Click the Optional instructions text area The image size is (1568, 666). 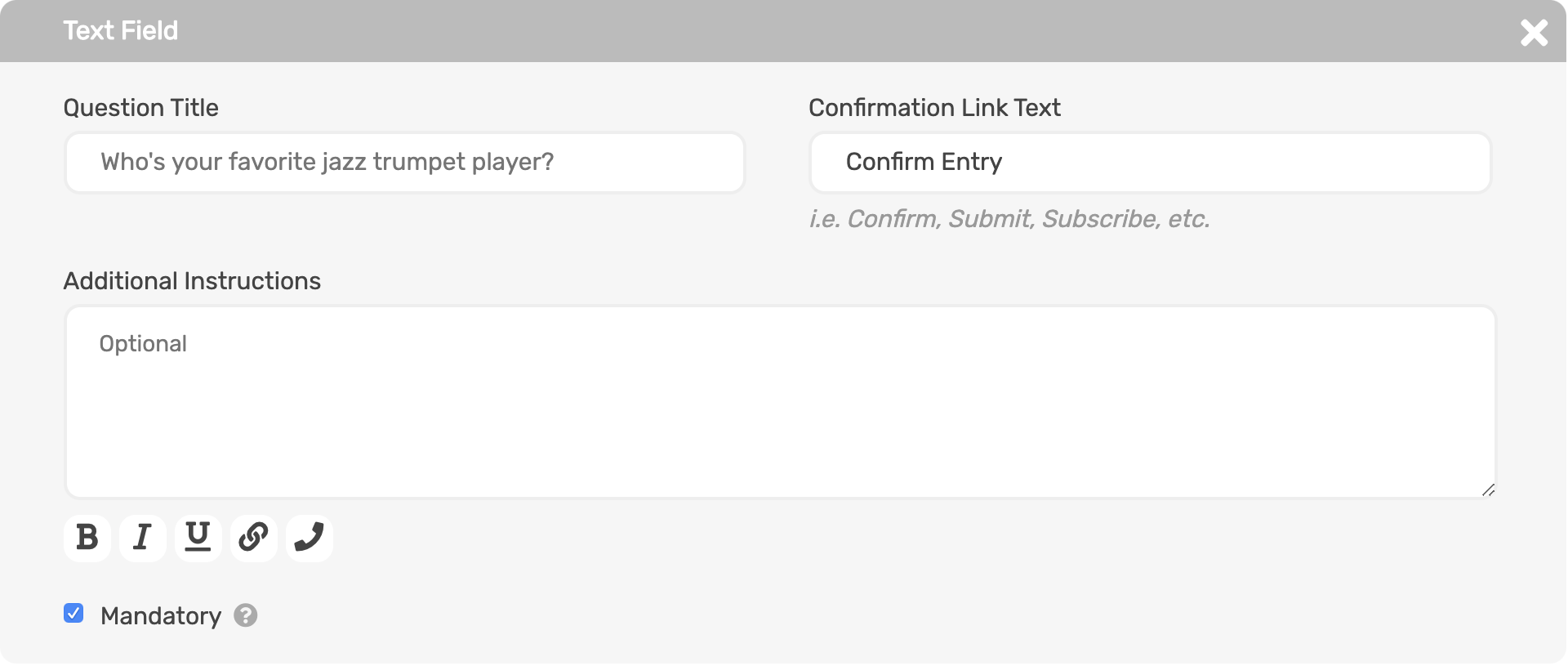(780, 400)
